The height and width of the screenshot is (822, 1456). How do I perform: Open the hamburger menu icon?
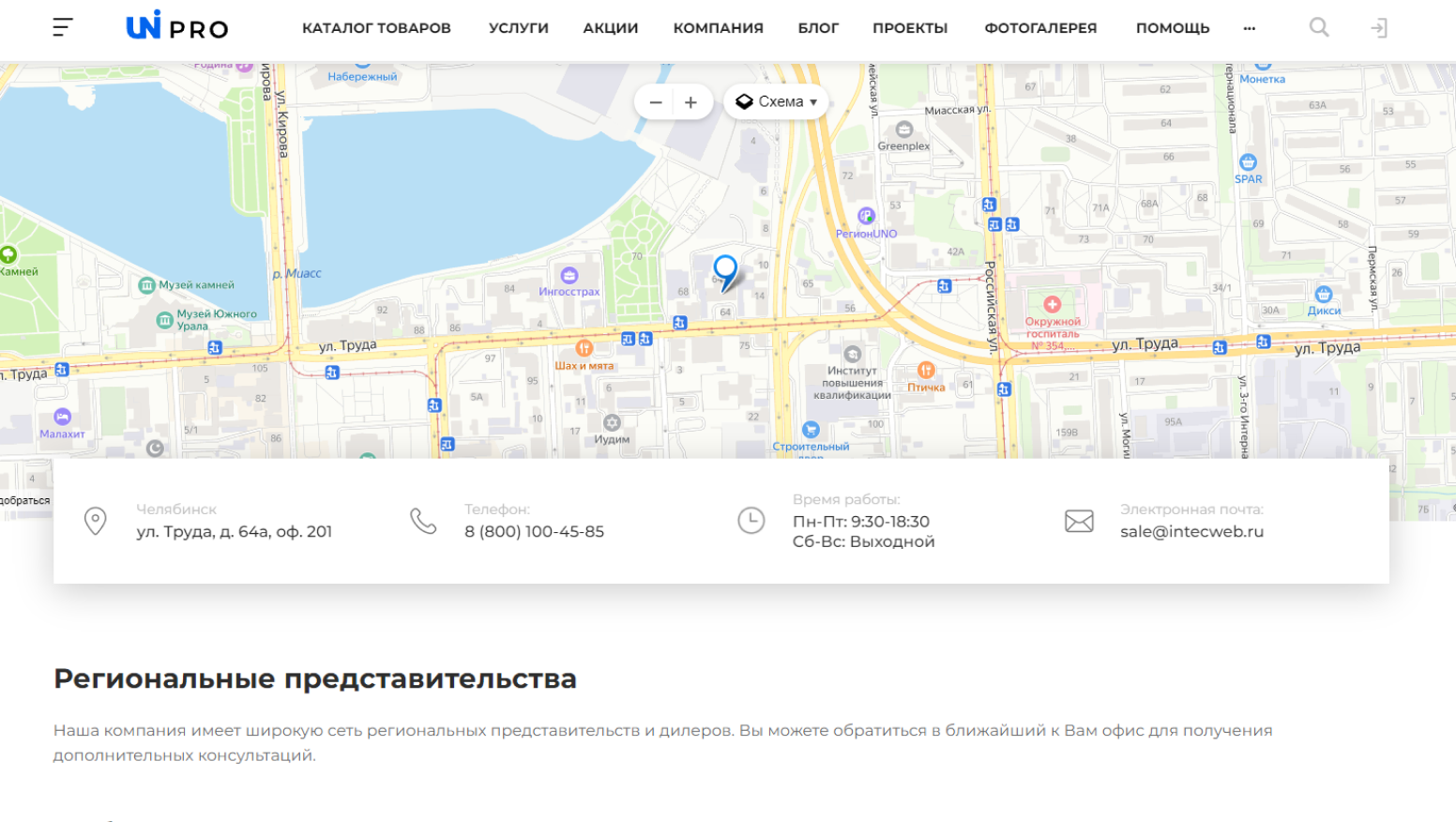pos(62,28)
